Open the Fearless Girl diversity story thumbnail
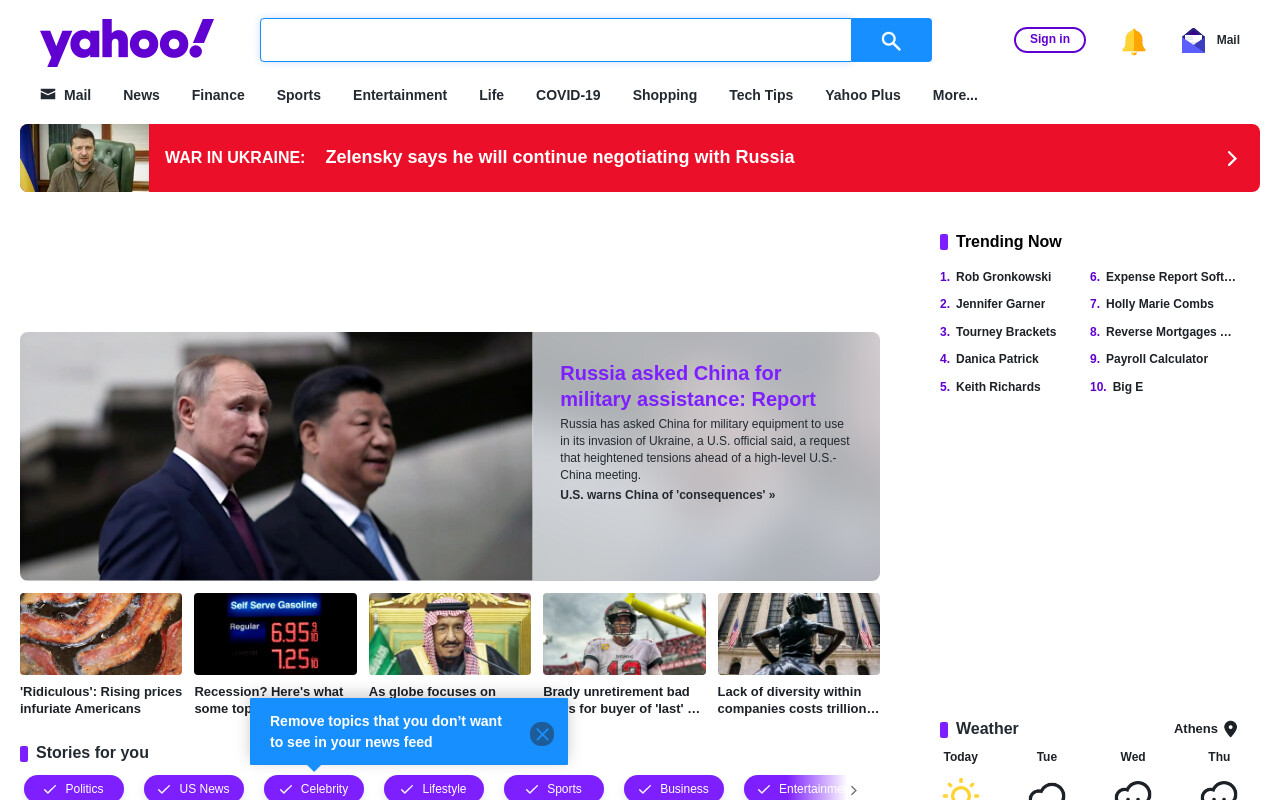 (799, 634)
